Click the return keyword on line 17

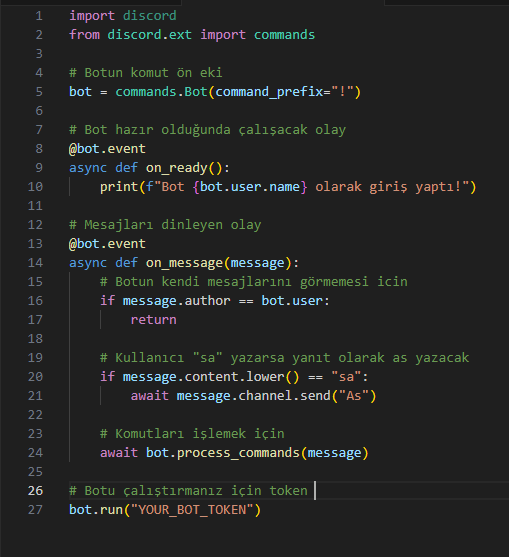pos(153,320)
